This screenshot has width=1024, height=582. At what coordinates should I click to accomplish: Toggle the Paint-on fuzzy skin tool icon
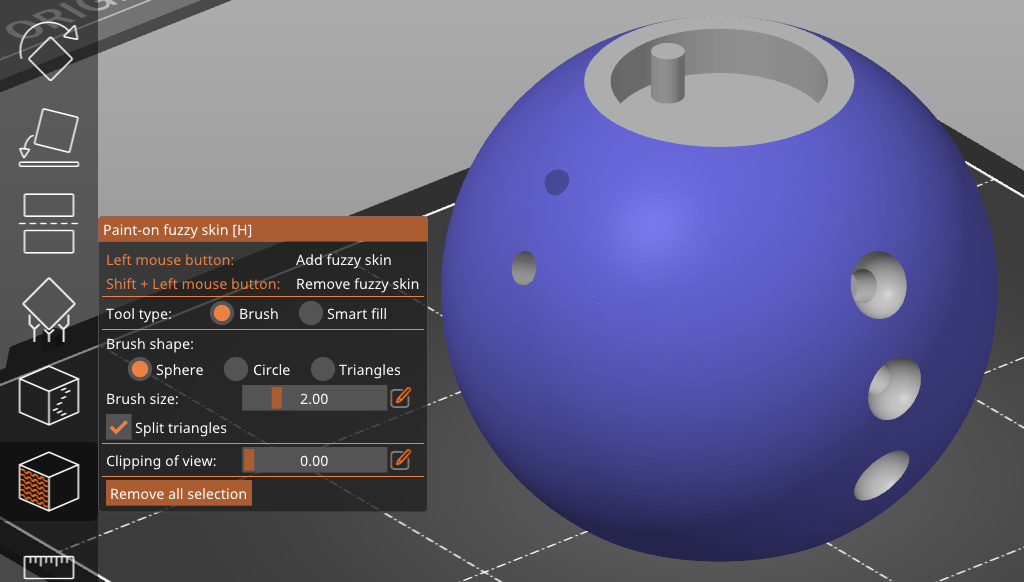(49, 481)
